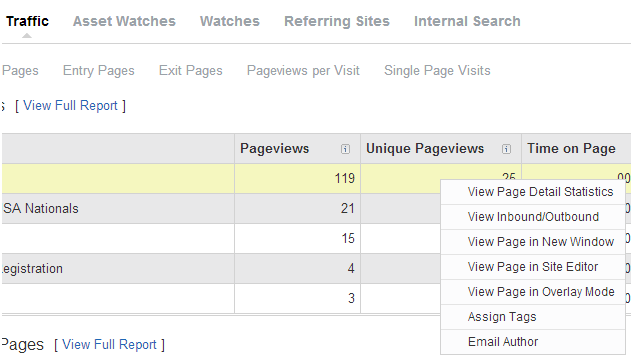Switch to the Asset Watches tab
The width and height of the screenshot is (633, 362).
point(124,21)
